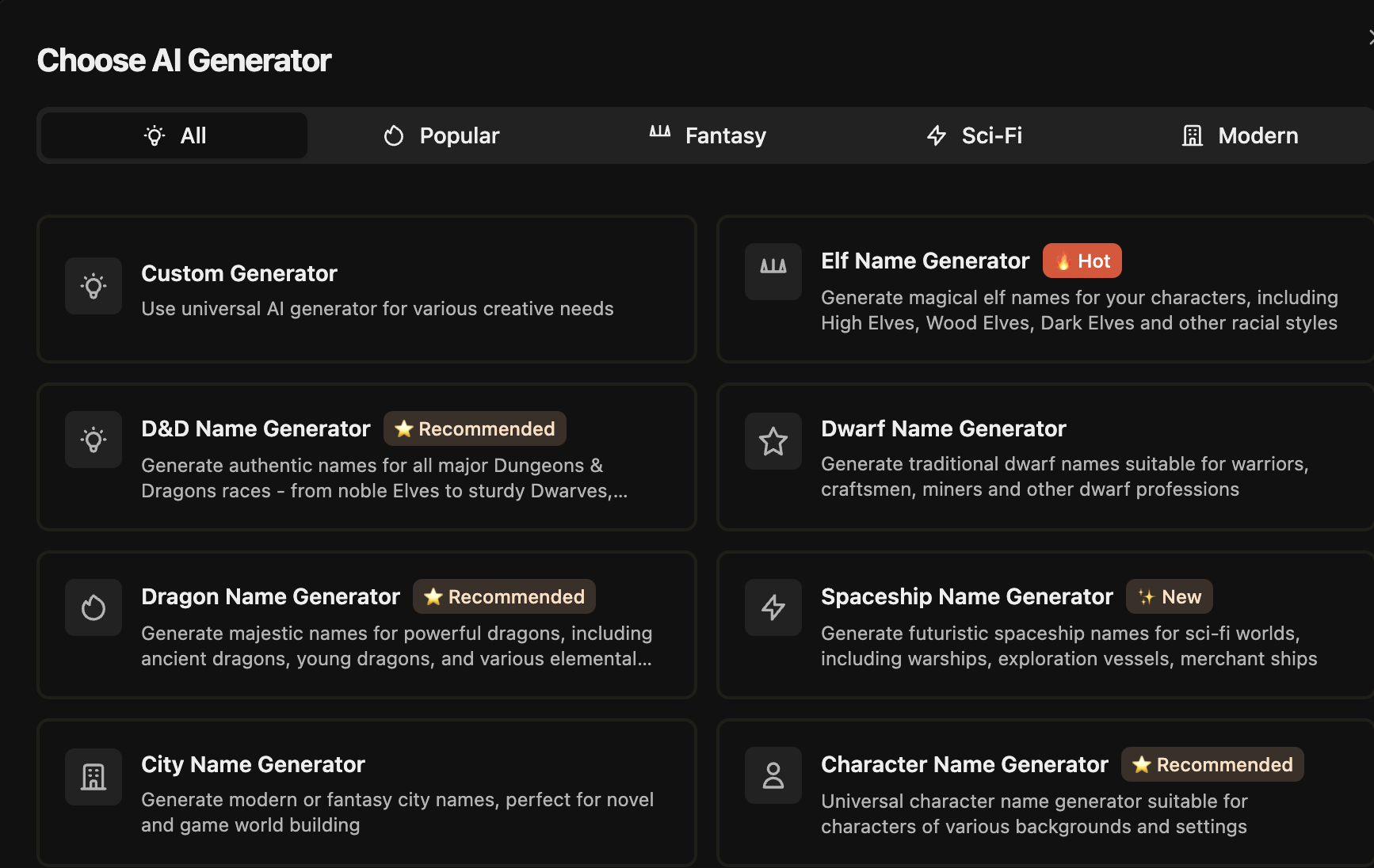The height and width of the screenshot is (868, 1374).
Task: Click the lightning icon for Spaceship Name Generator
Action: coord(773,607)
